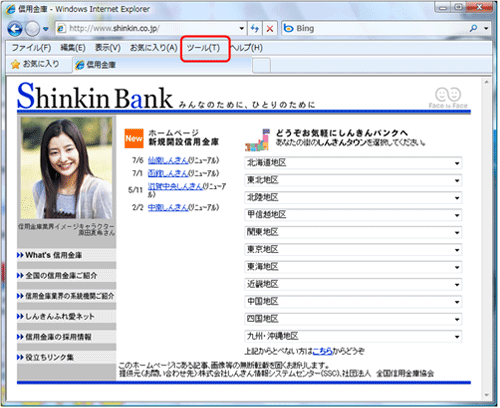Click the orange New badge icon
Viewport: 500px width, 408px height.
tap(134, 138)
